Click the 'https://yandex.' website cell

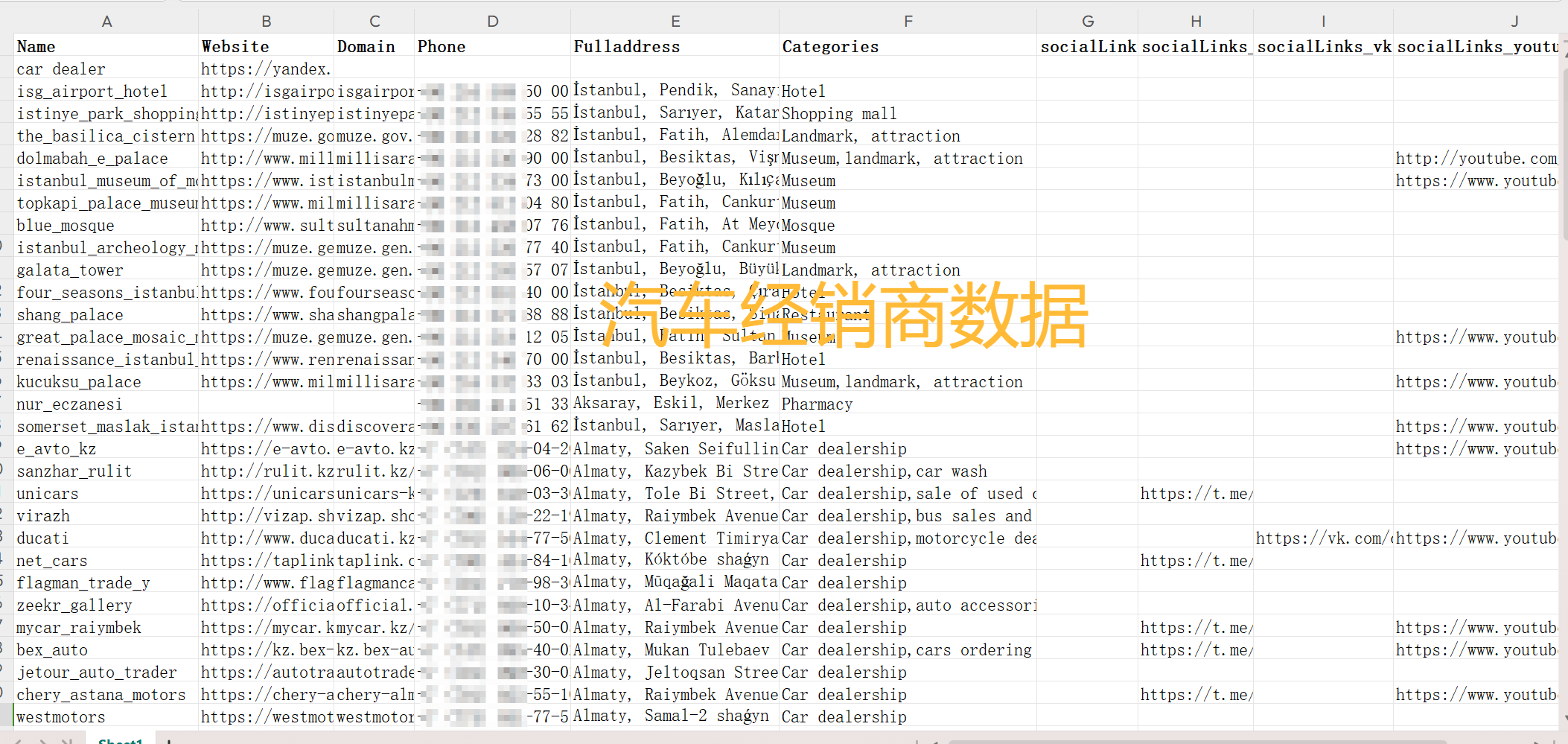point(267,69)
